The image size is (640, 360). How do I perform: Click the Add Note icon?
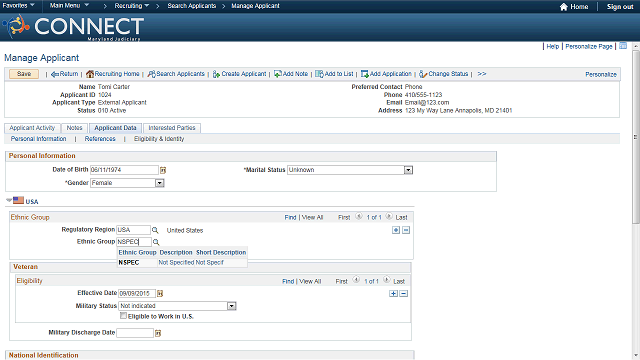tap(278, 74)
